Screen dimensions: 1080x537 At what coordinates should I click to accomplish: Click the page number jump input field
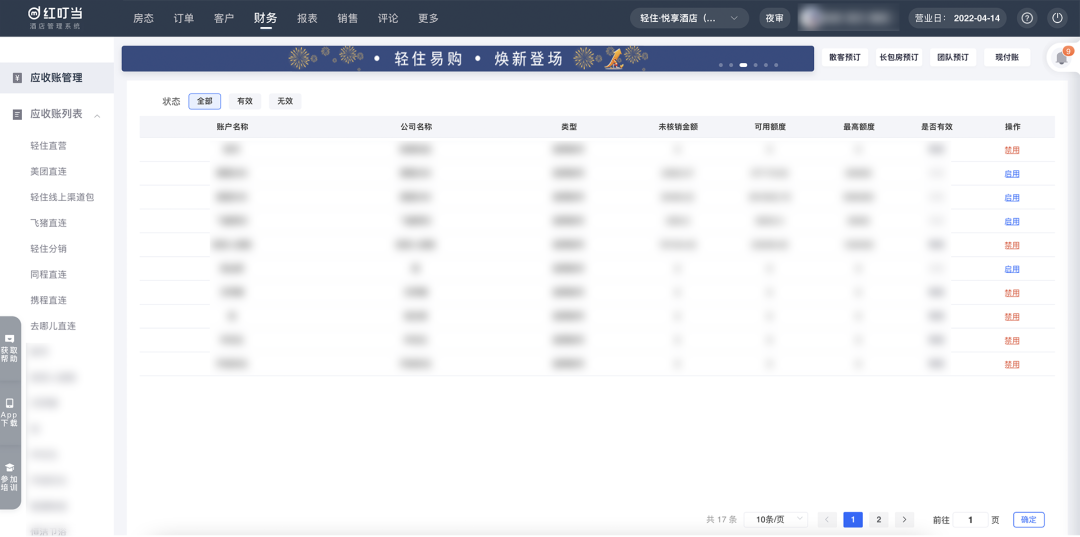pyautogui.click(x=970, y=520)
